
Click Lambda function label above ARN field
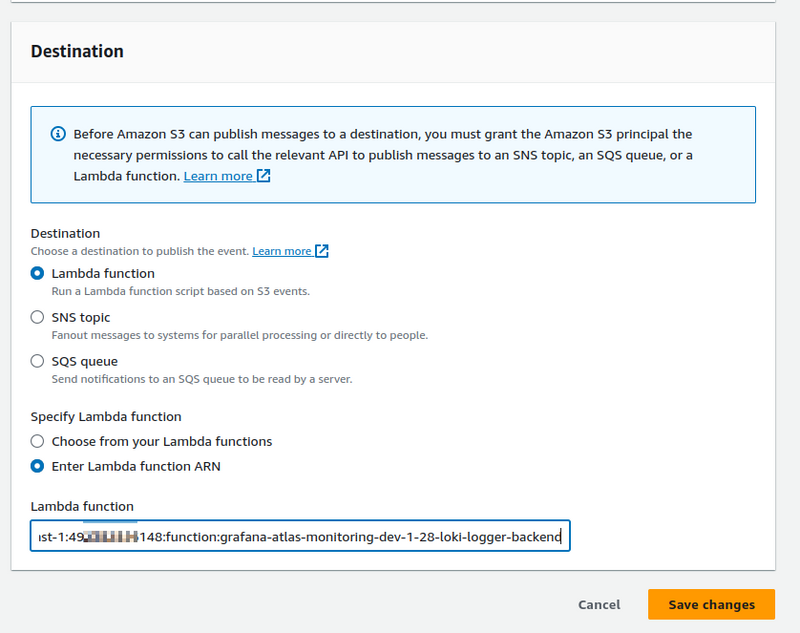pos(82,506)
